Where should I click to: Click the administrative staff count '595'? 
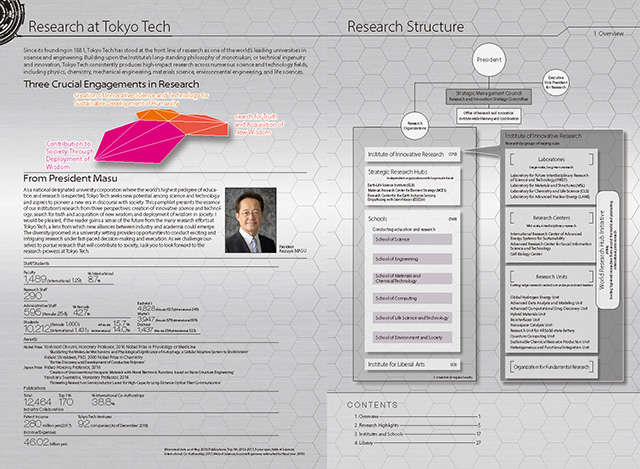(x=33, y=312)
